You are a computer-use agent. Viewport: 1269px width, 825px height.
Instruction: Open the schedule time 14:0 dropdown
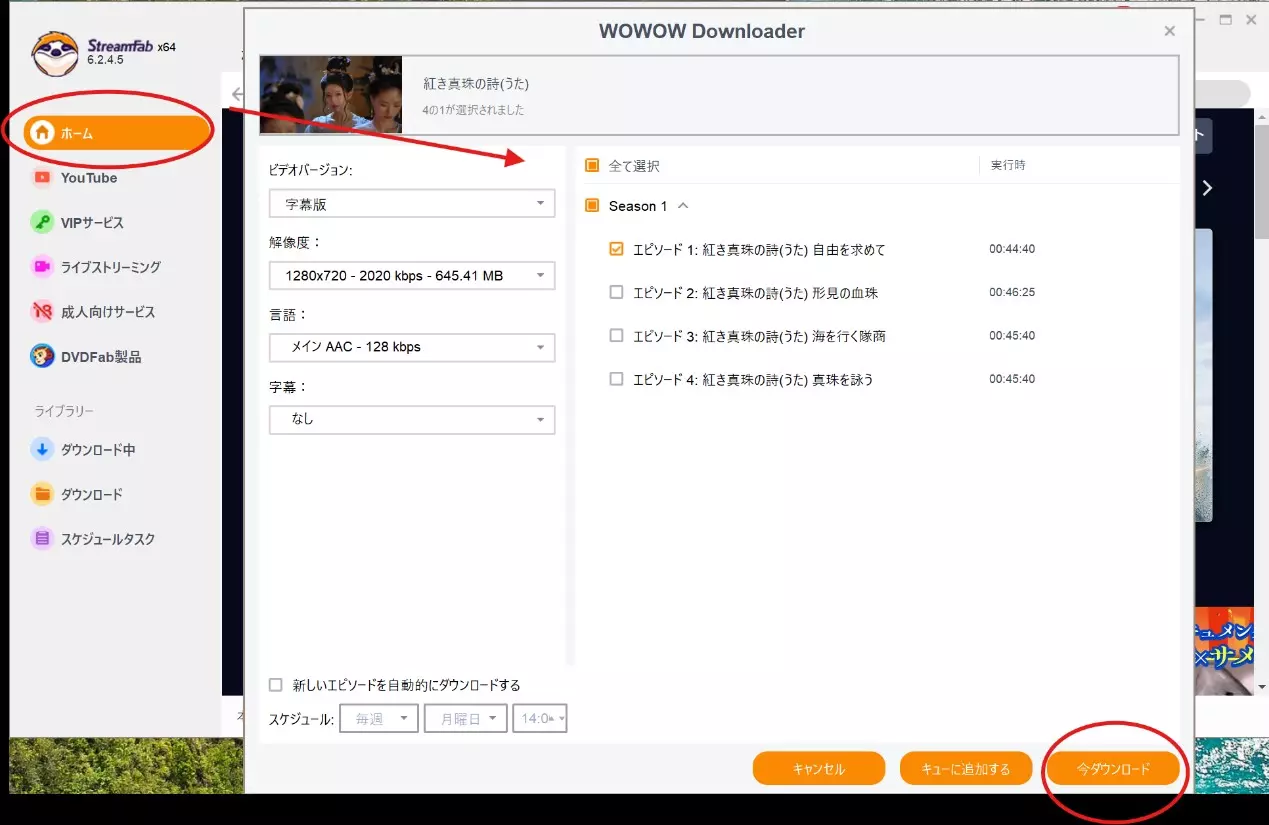click(x=540, y=718)
